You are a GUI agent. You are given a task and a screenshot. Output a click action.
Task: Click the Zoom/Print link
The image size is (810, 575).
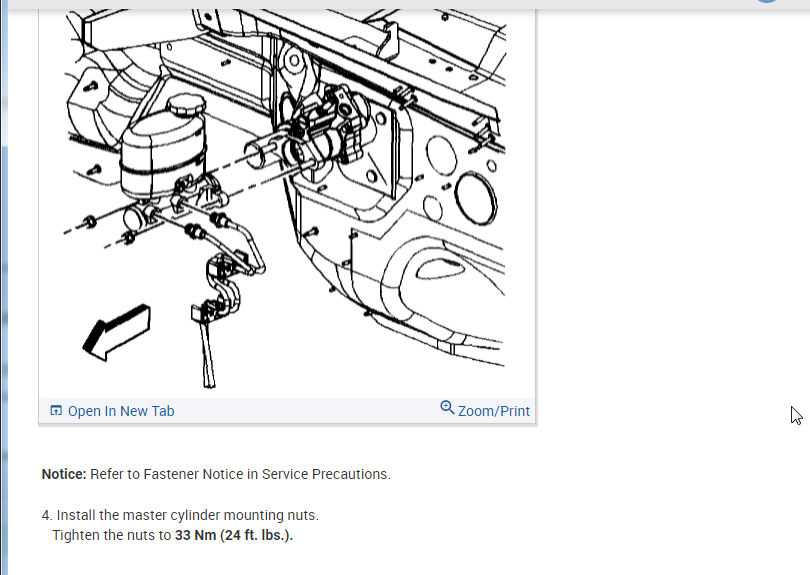493,411
